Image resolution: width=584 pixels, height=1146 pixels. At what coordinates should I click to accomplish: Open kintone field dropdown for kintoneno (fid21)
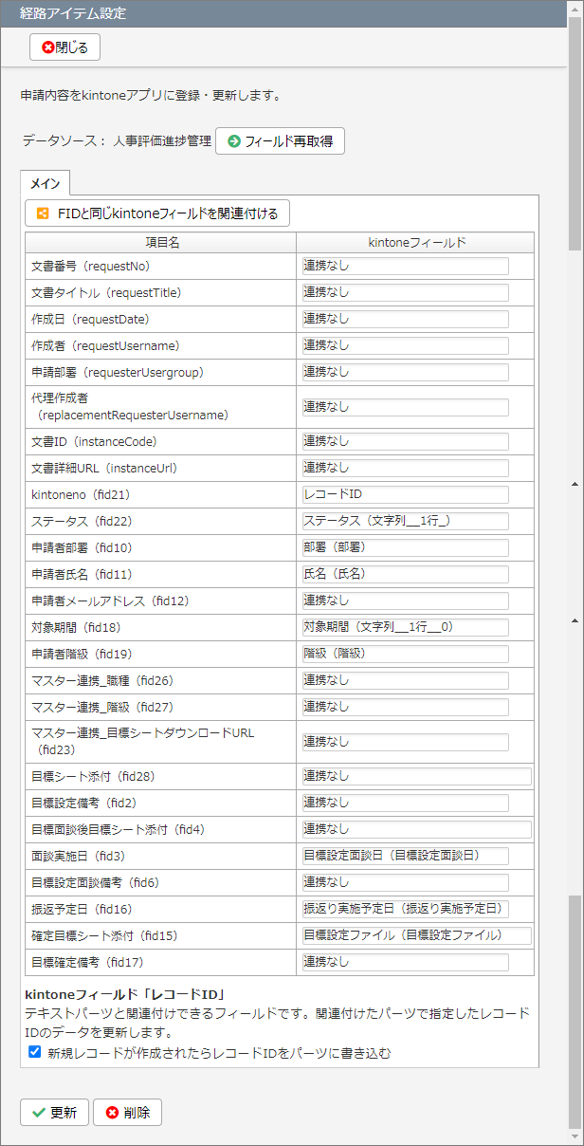pos(405,495)
